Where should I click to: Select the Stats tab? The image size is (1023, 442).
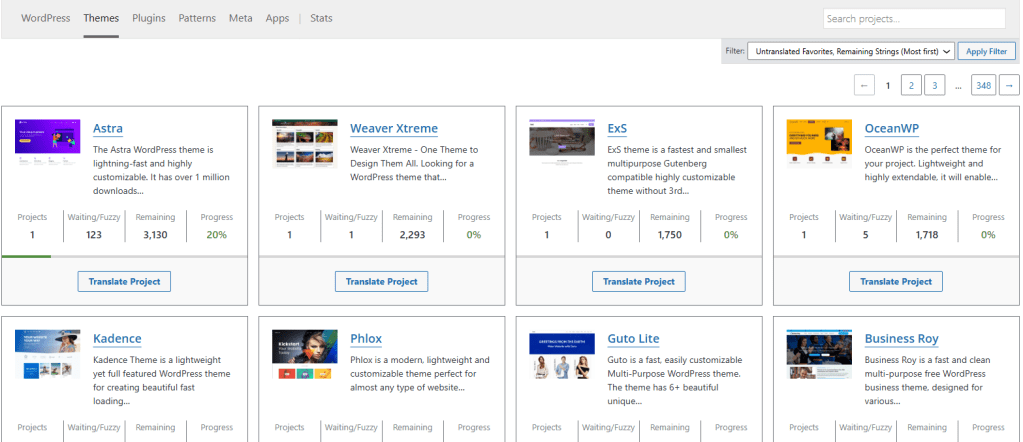pos(321,18)
